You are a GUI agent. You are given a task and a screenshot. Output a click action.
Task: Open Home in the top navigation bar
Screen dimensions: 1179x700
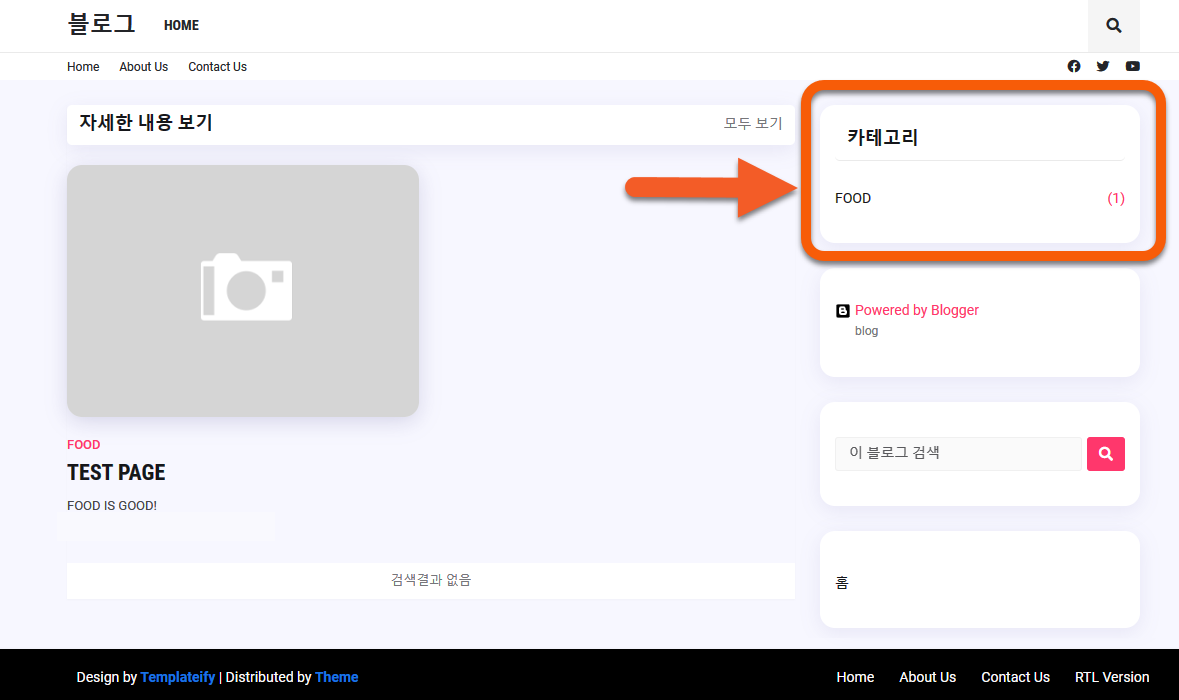point(83,67)
